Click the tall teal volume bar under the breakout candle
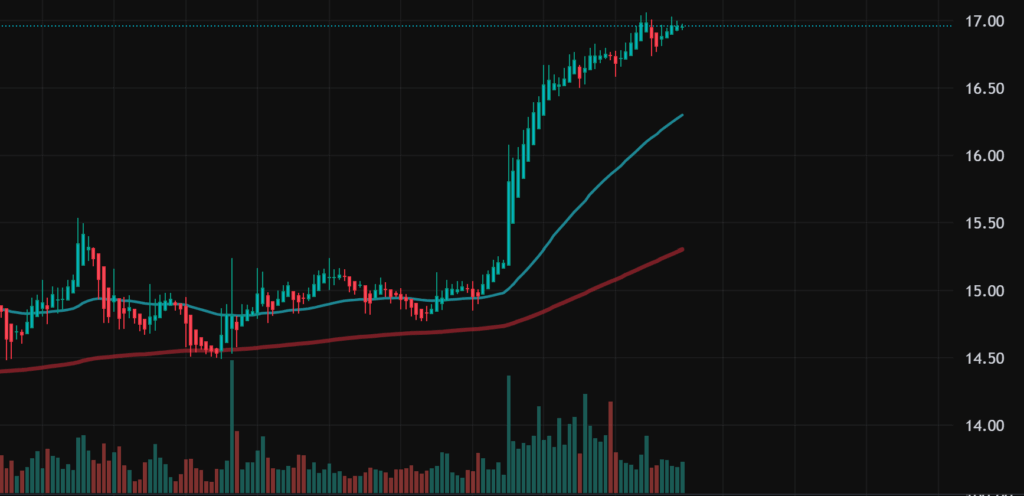This screenshot has height=496, width=1024. click(509, 435)
